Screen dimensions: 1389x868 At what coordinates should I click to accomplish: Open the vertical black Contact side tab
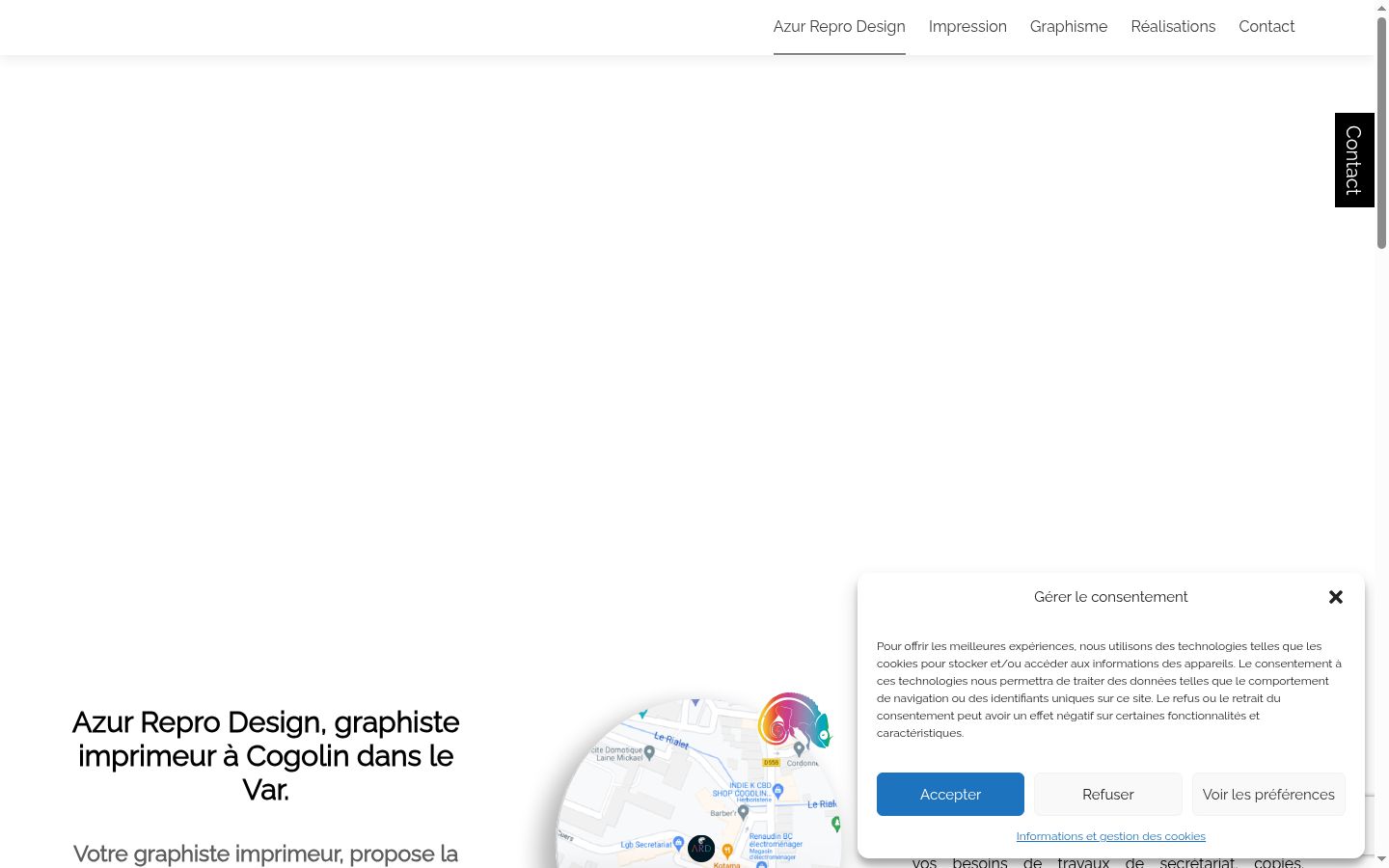[1354, 160]
